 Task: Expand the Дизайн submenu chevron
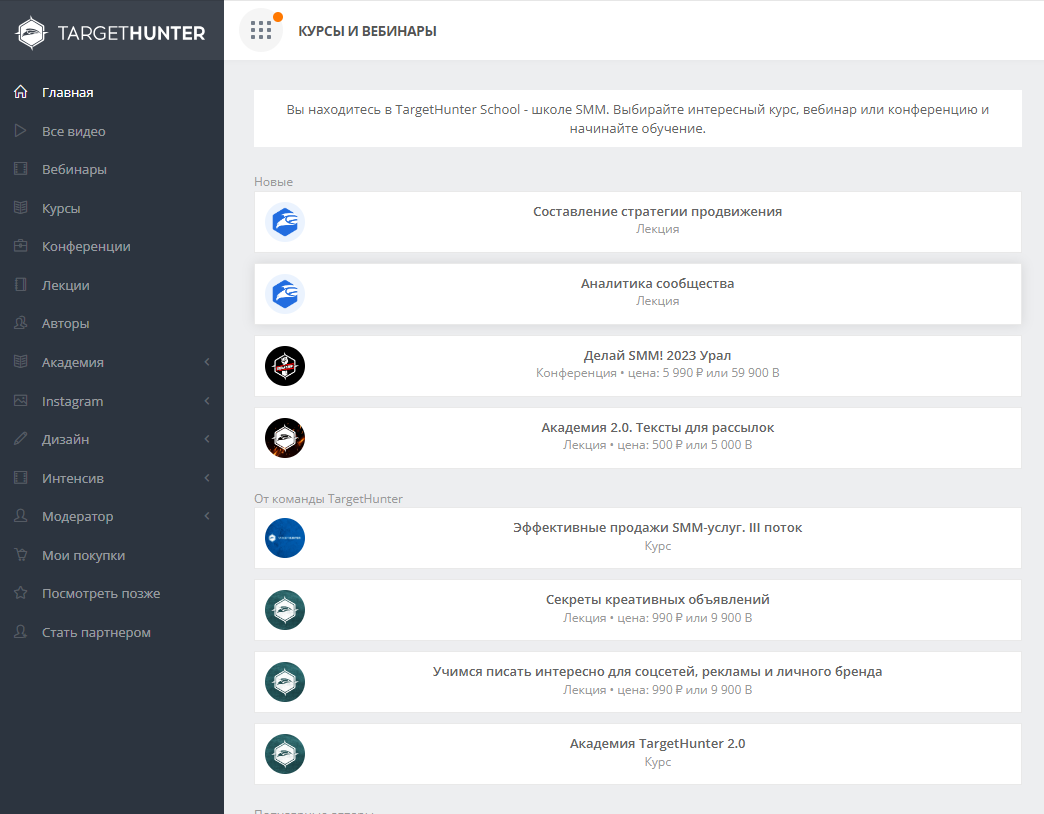click(206, 439)
